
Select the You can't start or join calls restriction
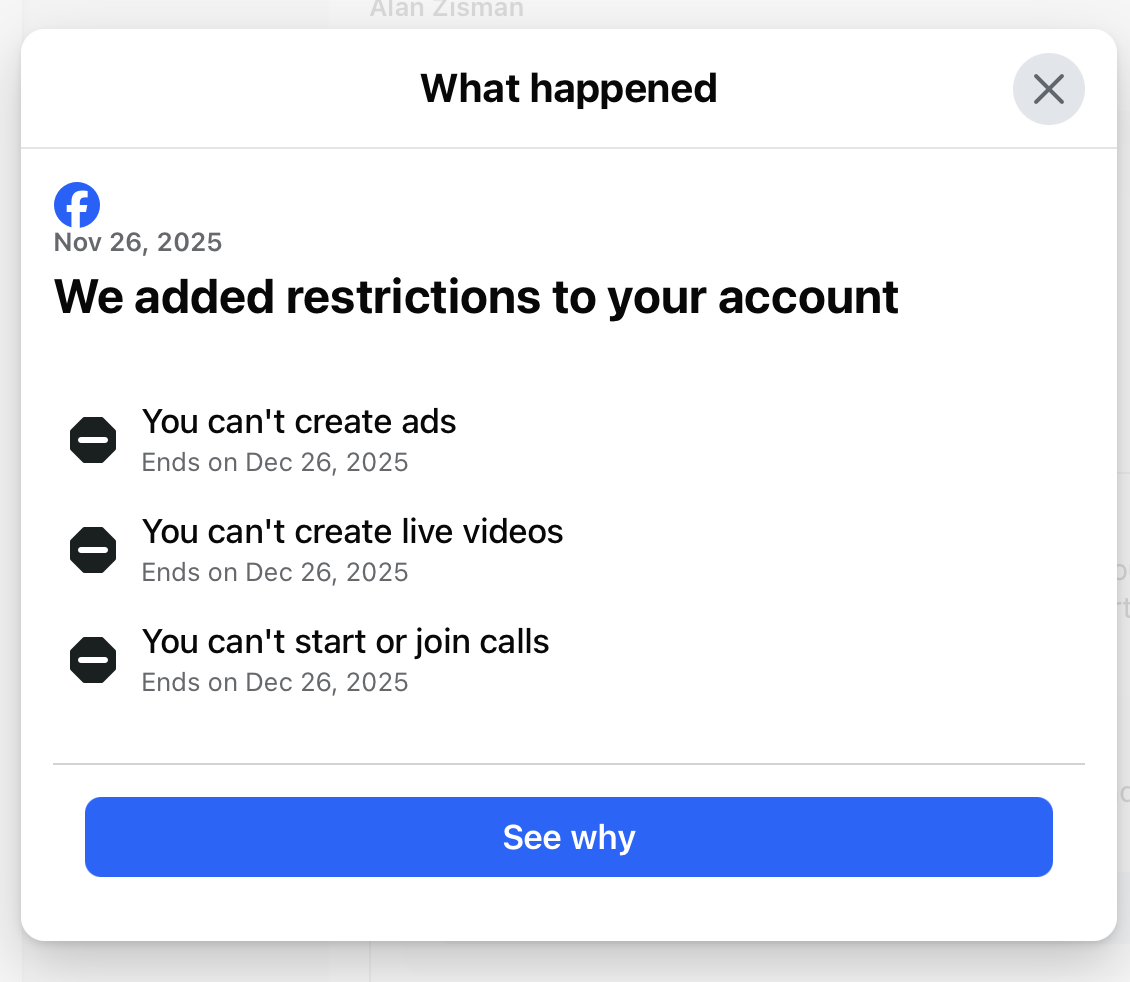pos(345,641)
